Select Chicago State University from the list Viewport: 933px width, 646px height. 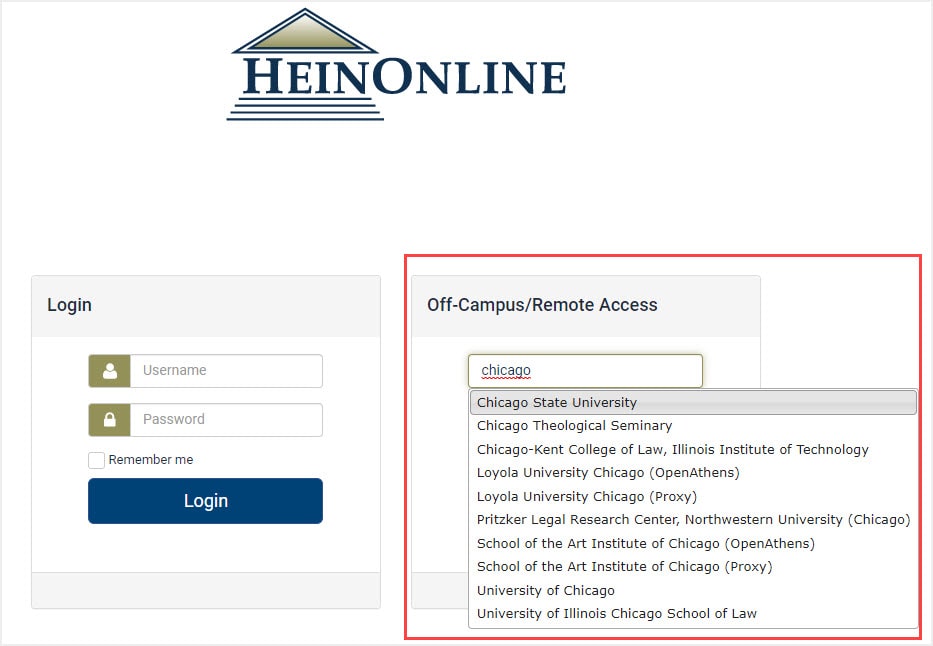[x=693, y=403]
